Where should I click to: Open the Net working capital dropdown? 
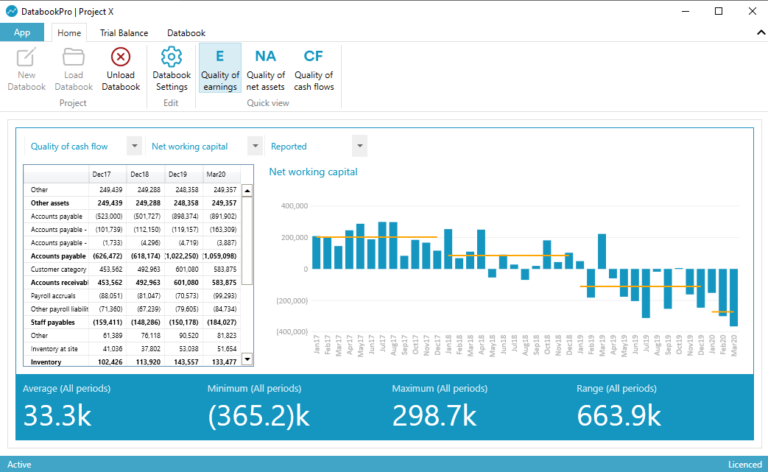click(x=255, y=146)
